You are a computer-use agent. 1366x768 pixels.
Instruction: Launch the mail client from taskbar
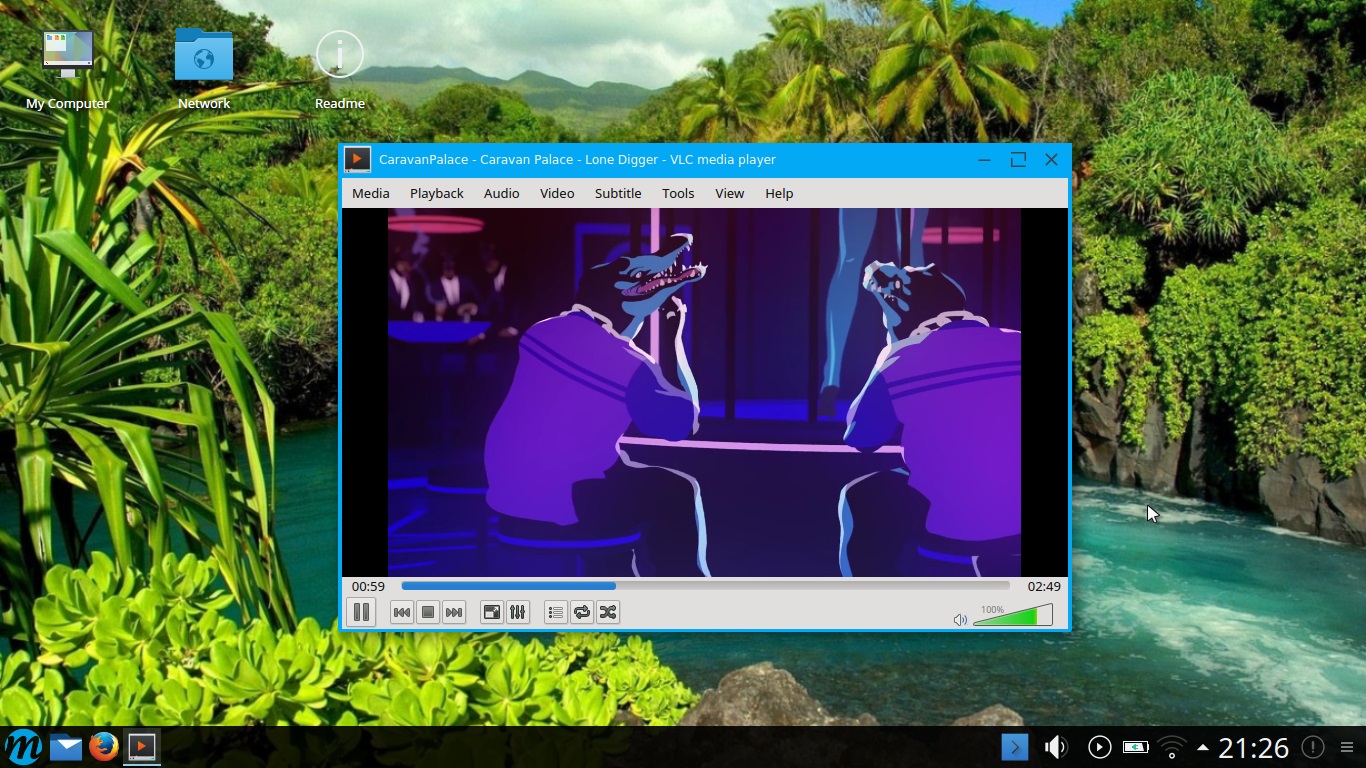pos(65,747)
